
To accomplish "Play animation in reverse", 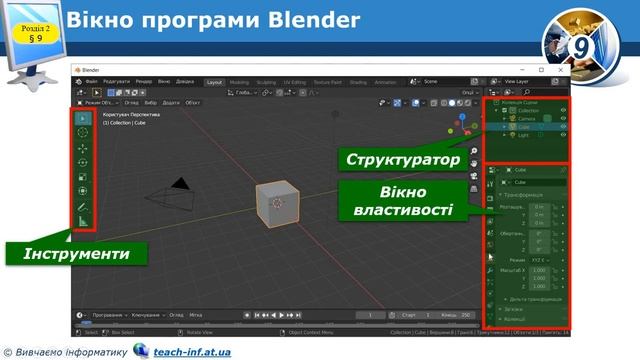I will [x=274, y=315].
